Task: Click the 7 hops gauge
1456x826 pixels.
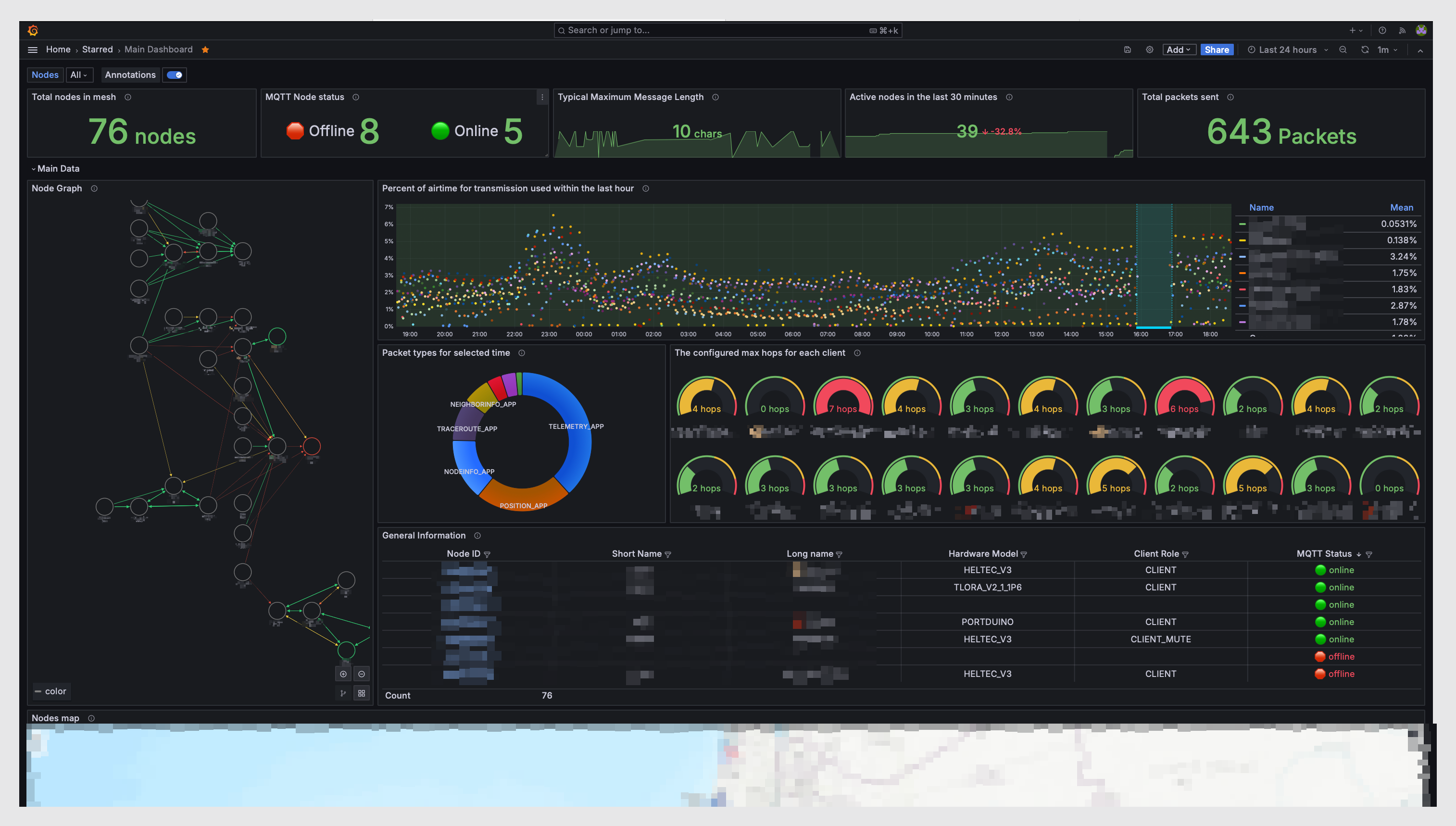Action: click(843, 397)
